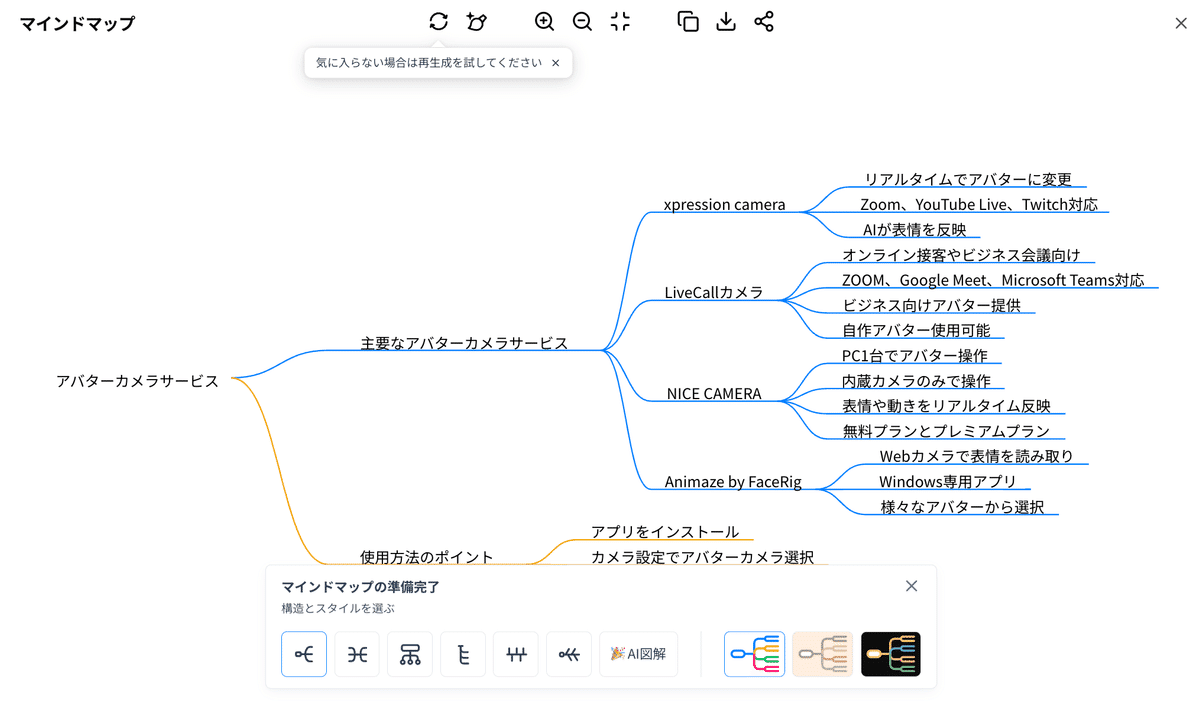
Task: Dismiss the regenerate hint tooltip
Action: tap(556, 62)
